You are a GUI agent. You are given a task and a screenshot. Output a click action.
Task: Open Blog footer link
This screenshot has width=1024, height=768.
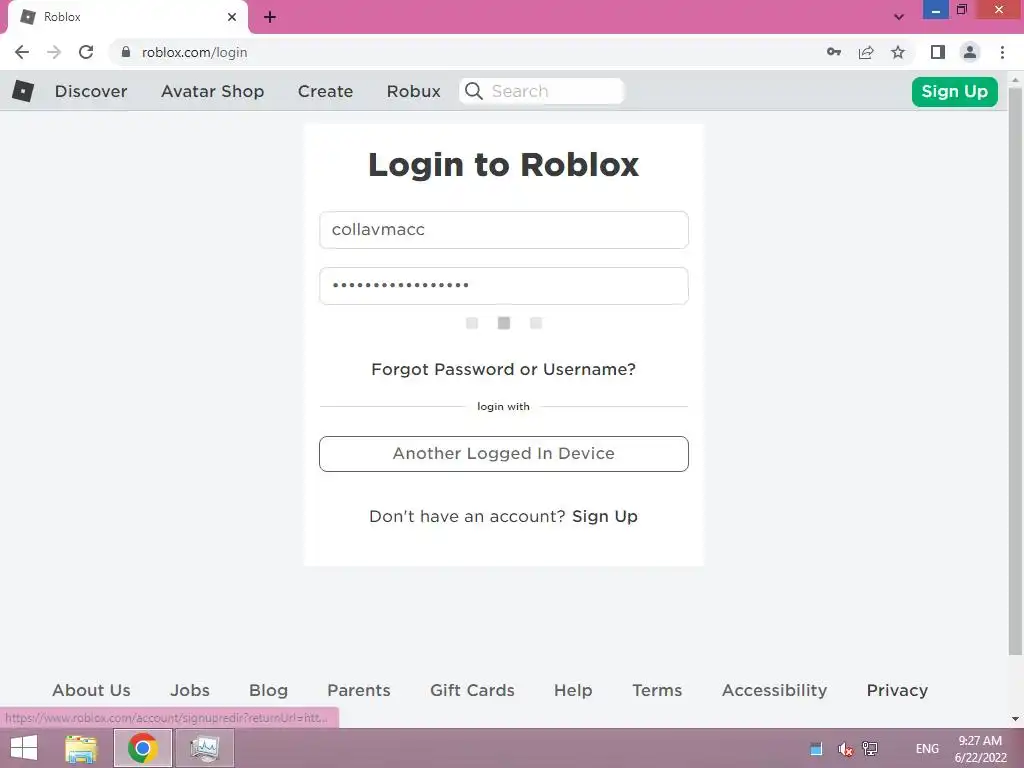click(268, 690)
